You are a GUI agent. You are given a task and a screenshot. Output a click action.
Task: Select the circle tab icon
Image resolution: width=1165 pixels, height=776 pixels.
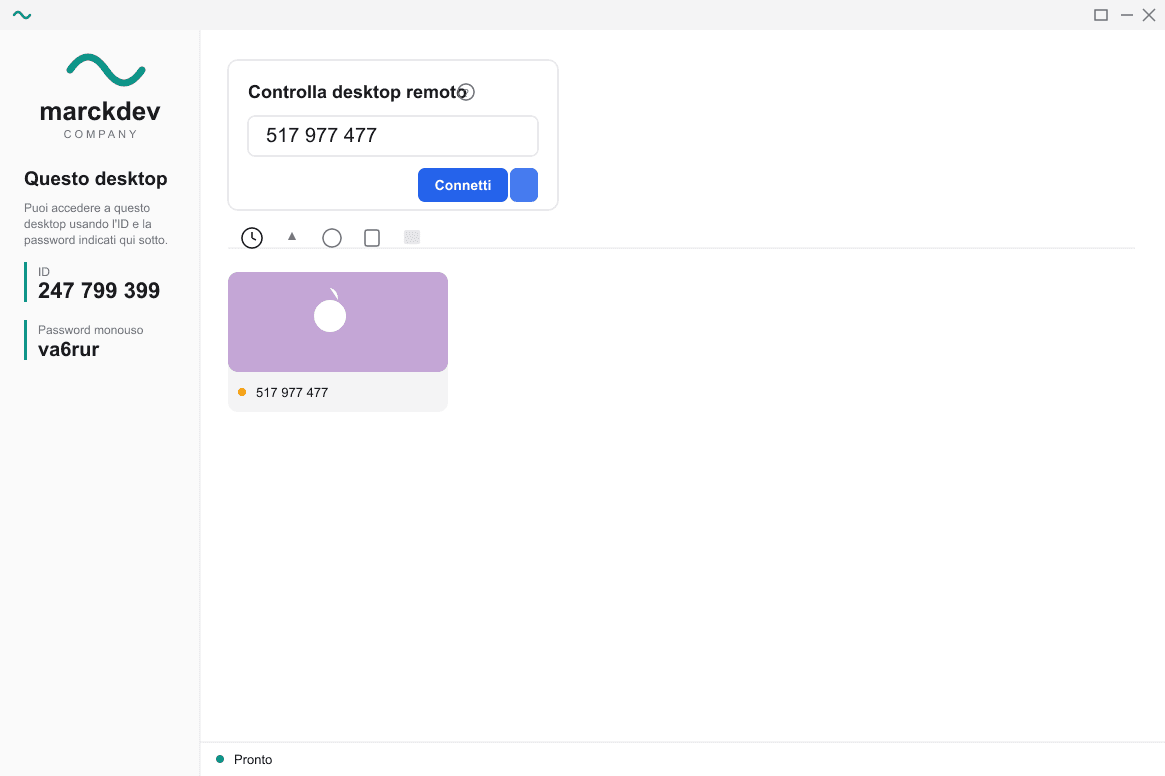pos(332,238)
